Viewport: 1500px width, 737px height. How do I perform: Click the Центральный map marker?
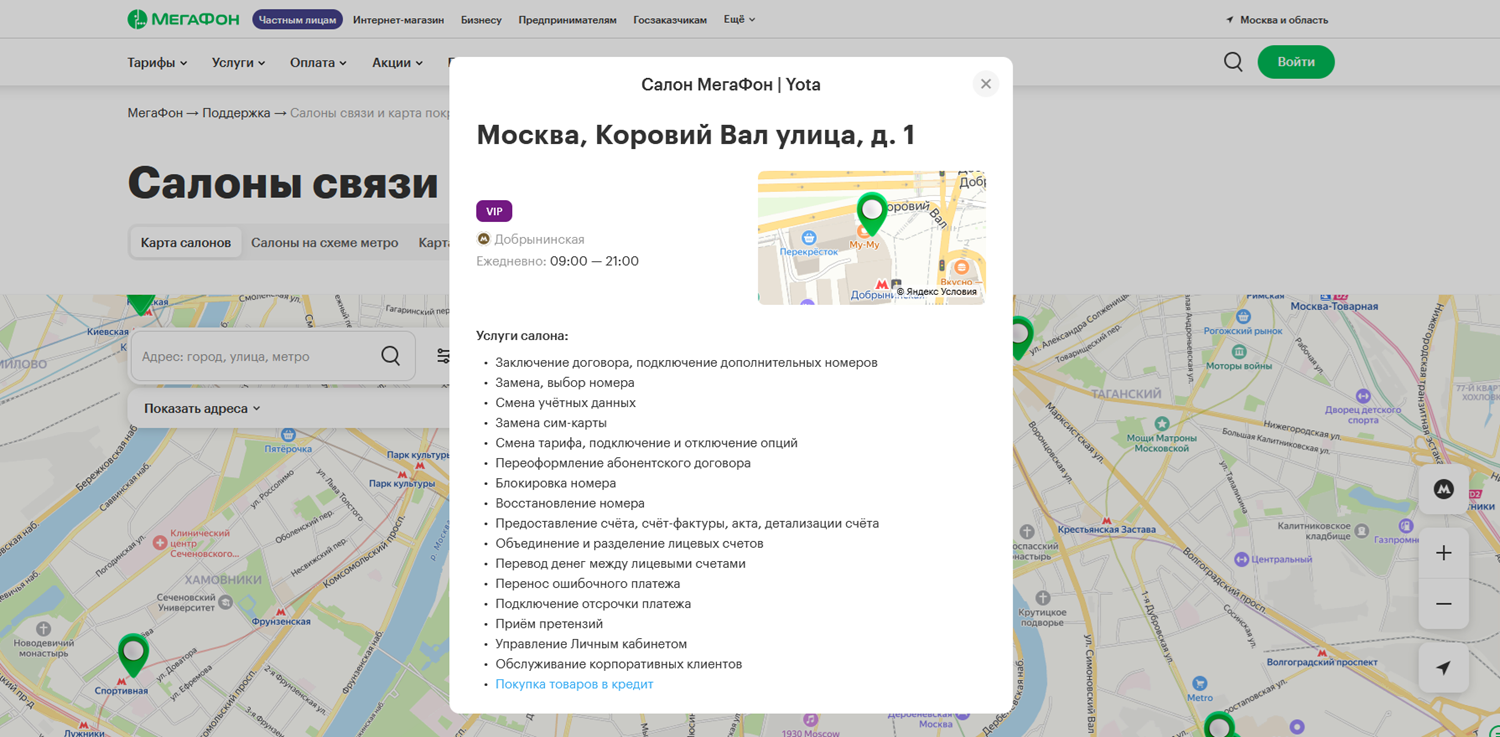[1241, 559]
